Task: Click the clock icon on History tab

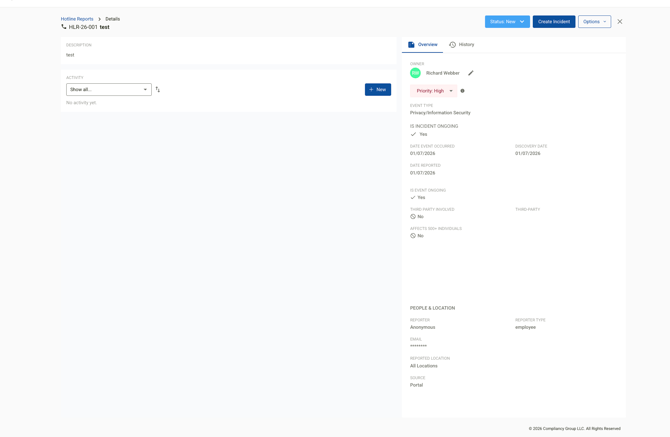Action: tap(452, 45)
